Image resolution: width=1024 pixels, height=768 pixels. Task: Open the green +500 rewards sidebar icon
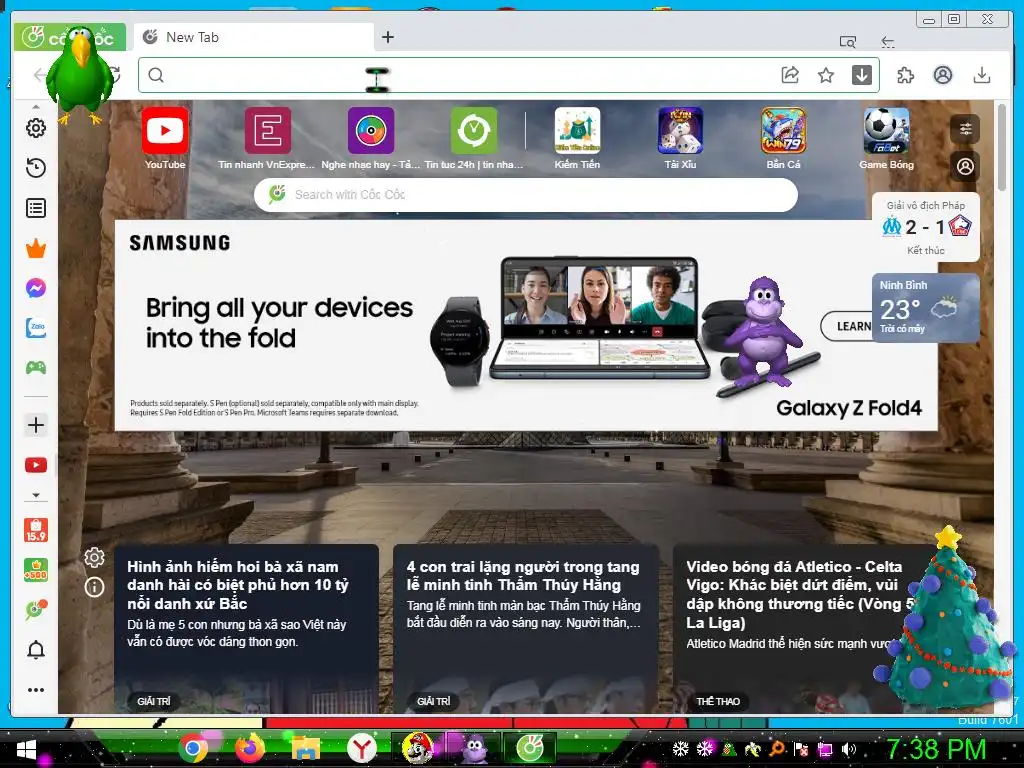coord(36,570)
